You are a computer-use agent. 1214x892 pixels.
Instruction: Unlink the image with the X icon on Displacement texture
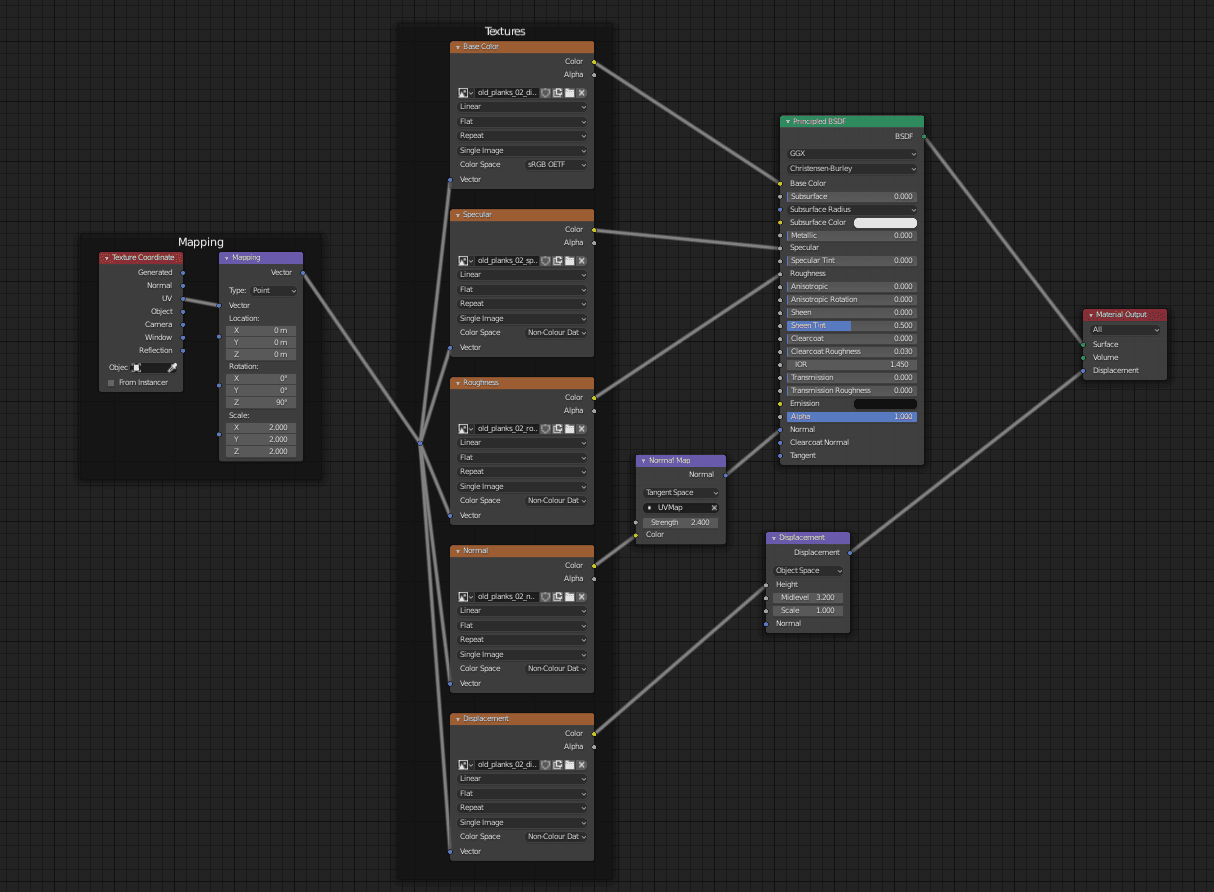[x=581, y=764]
